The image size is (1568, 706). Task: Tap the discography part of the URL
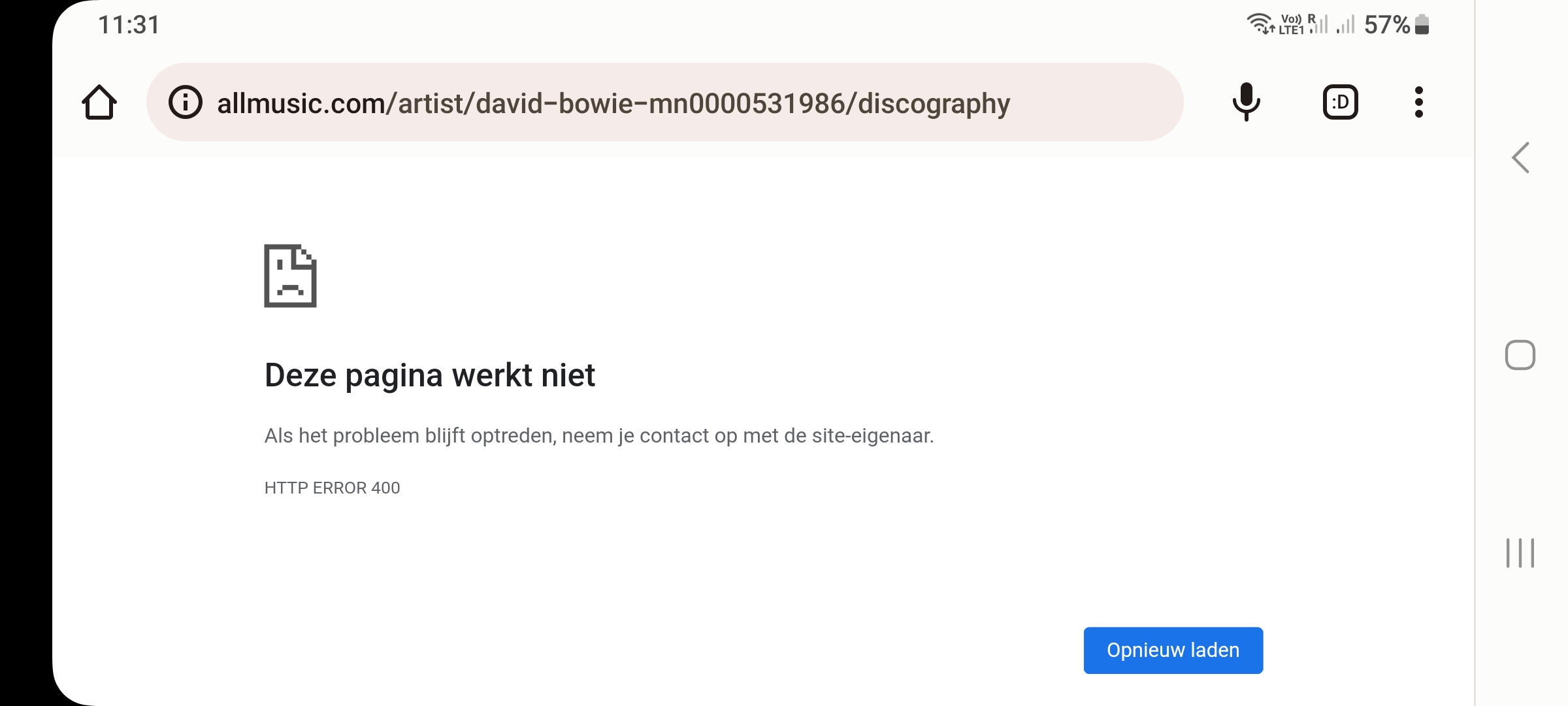tap(934, 103)
